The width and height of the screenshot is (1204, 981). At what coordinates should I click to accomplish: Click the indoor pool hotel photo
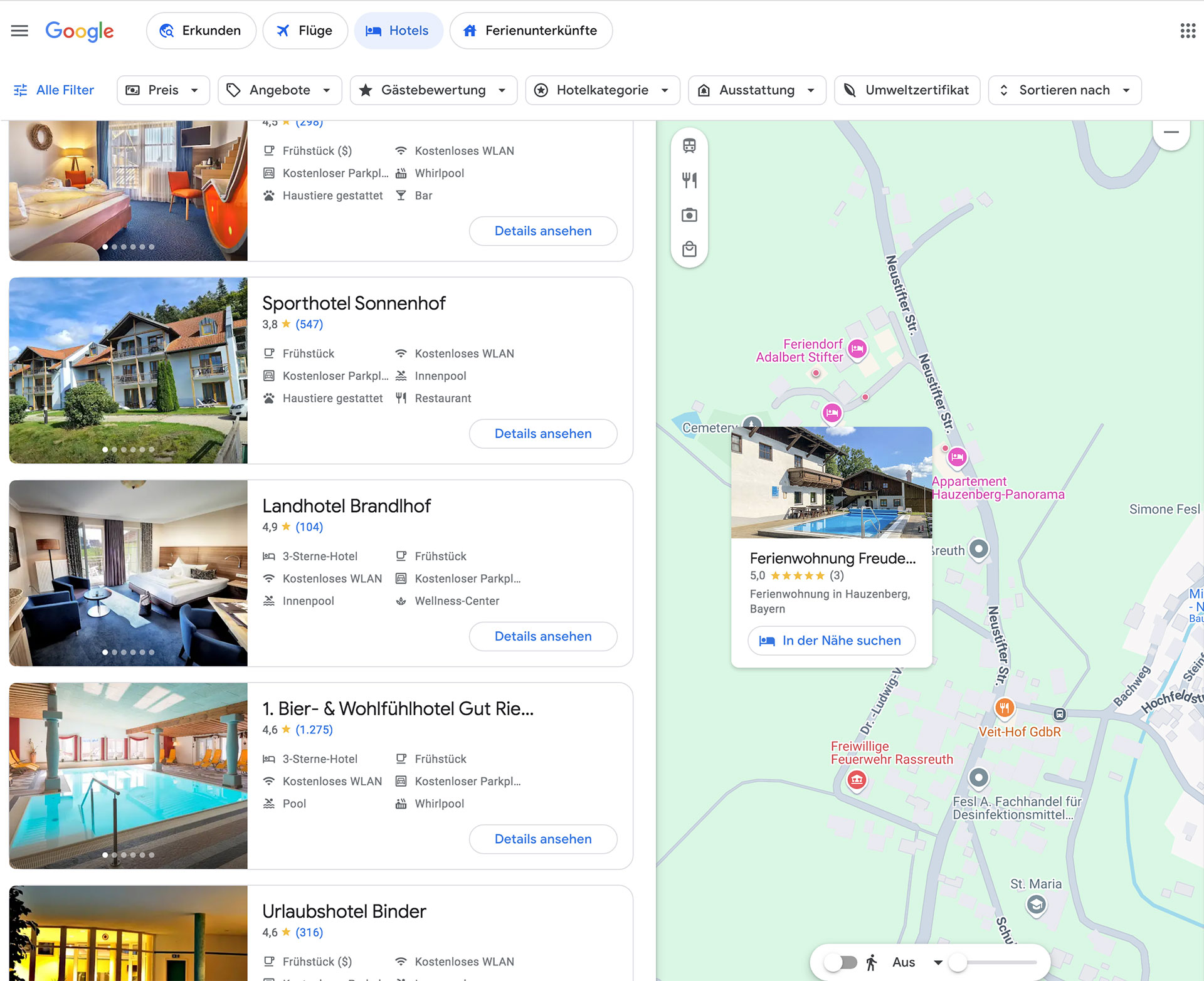[x=129, y=776]
